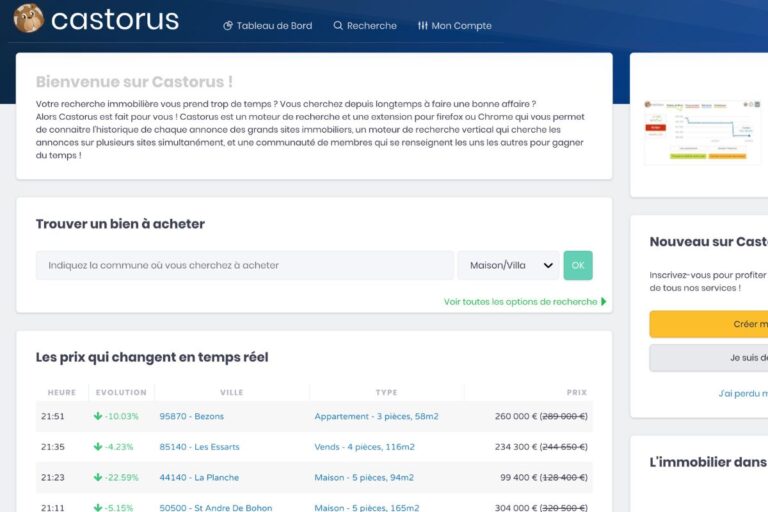
Task: Click the TYPE column header
Action: 386,392
